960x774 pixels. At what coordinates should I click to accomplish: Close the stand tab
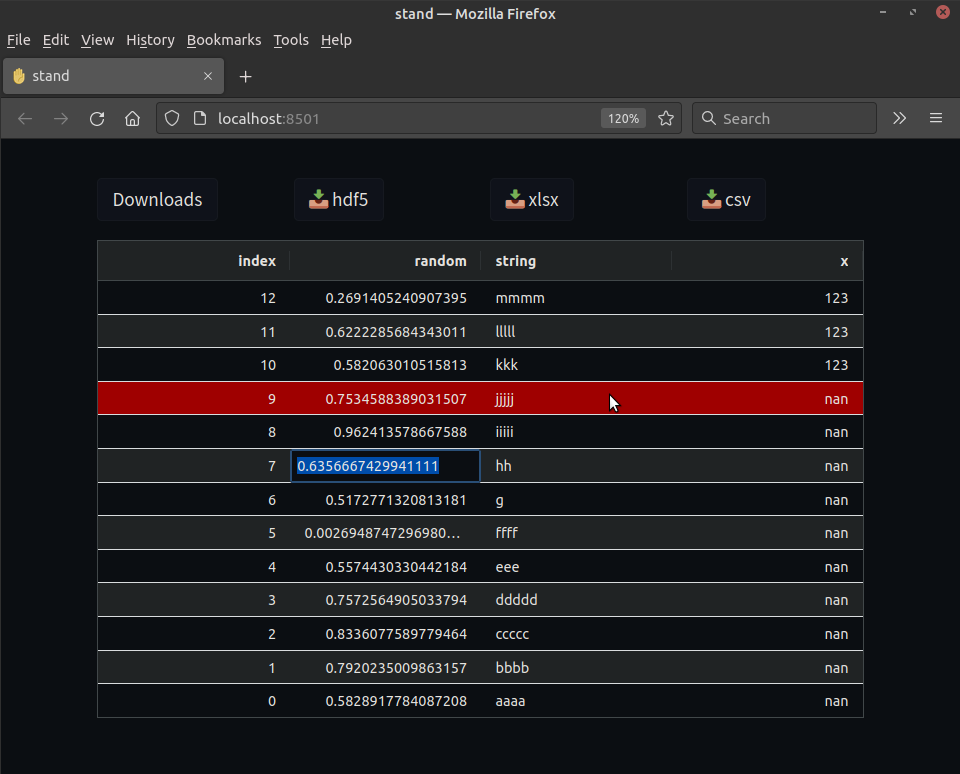tap(208, 76)
